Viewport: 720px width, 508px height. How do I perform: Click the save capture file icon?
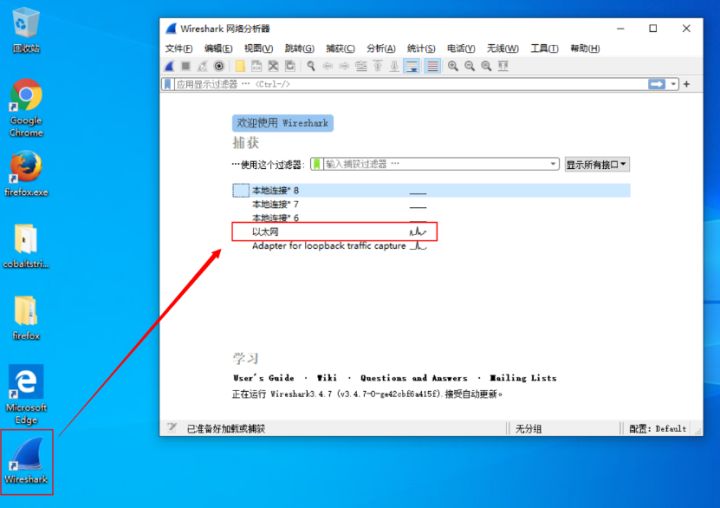(256, 66)
